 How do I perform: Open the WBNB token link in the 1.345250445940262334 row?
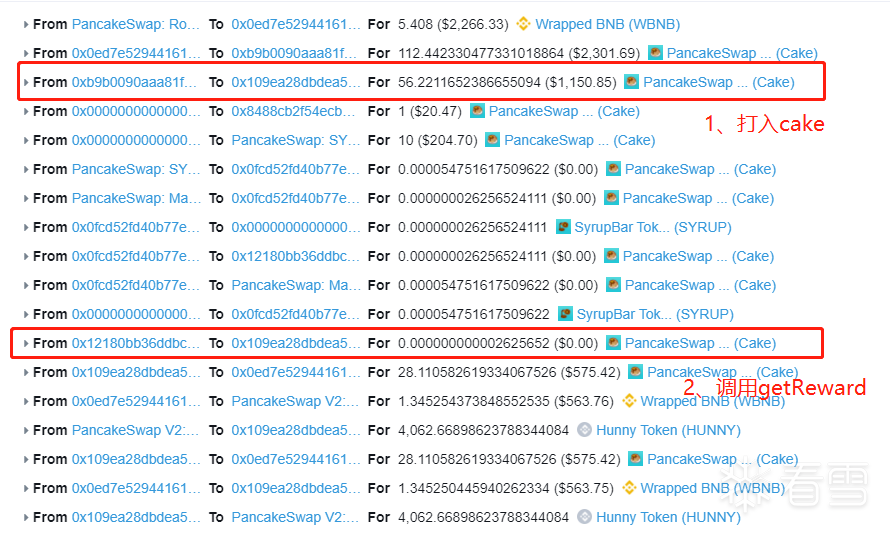[x=712, y=488]
